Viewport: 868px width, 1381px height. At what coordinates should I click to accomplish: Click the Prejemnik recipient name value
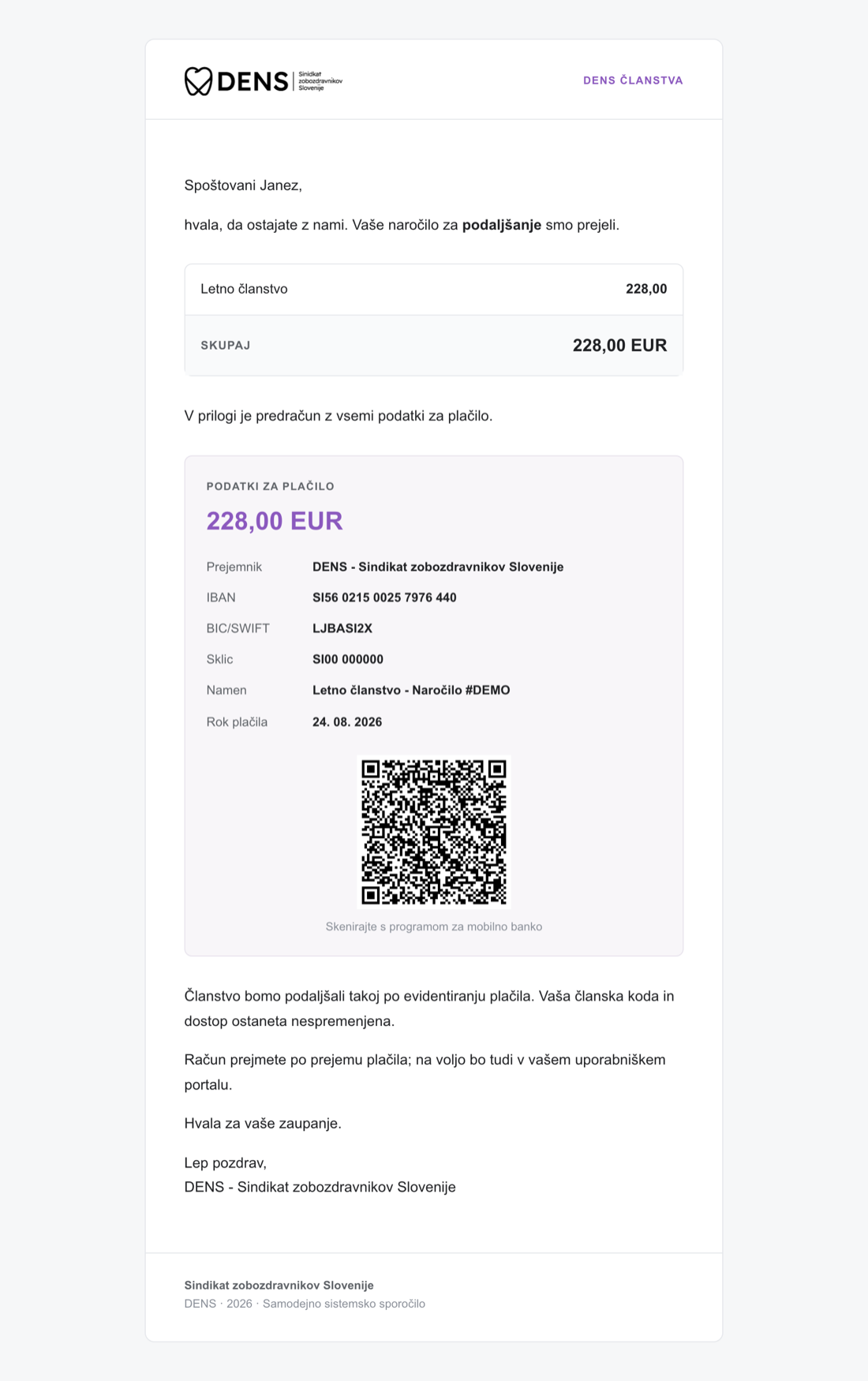click(x=438, y=567)
